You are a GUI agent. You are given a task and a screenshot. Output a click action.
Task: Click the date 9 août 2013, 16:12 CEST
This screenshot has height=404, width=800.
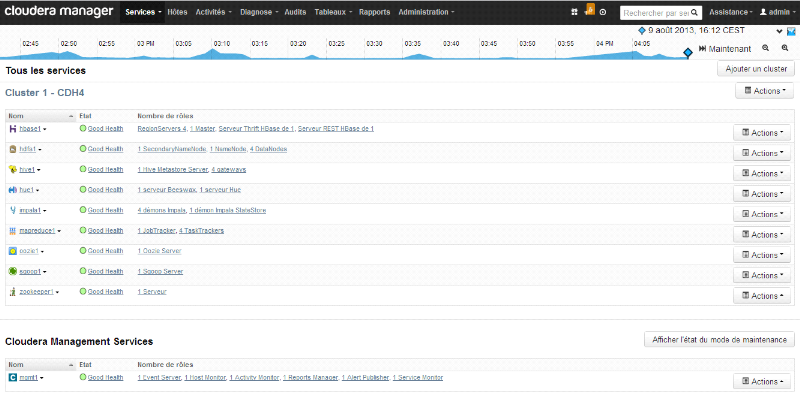click(x=696, y=31)
